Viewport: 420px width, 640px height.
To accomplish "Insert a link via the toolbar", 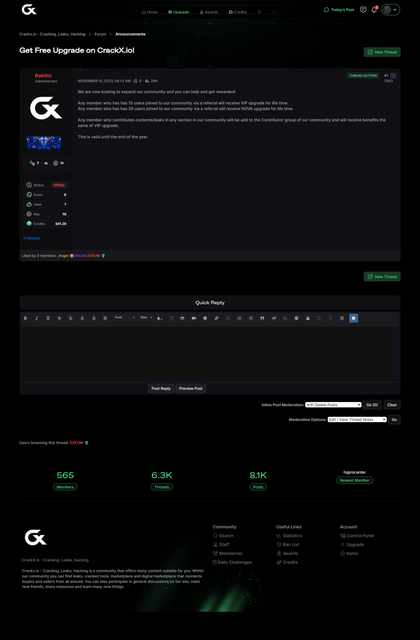I will point(217,318).
